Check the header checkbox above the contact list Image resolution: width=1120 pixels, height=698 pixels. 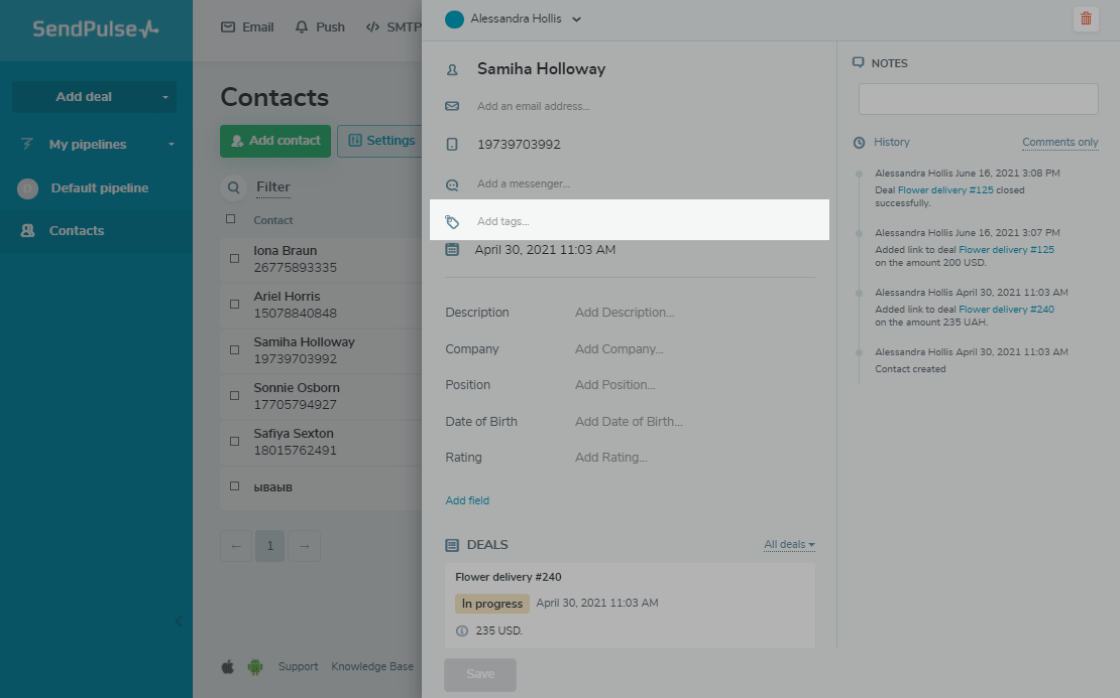[x=230, y=220]
